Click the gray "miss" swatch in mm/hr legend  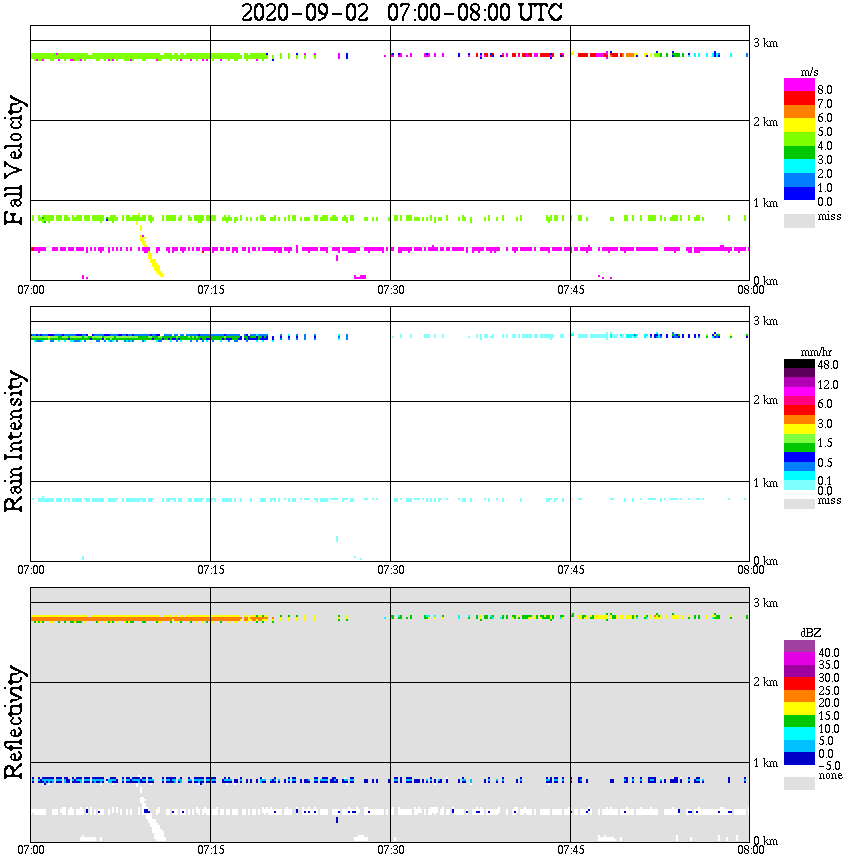(799, 504)
